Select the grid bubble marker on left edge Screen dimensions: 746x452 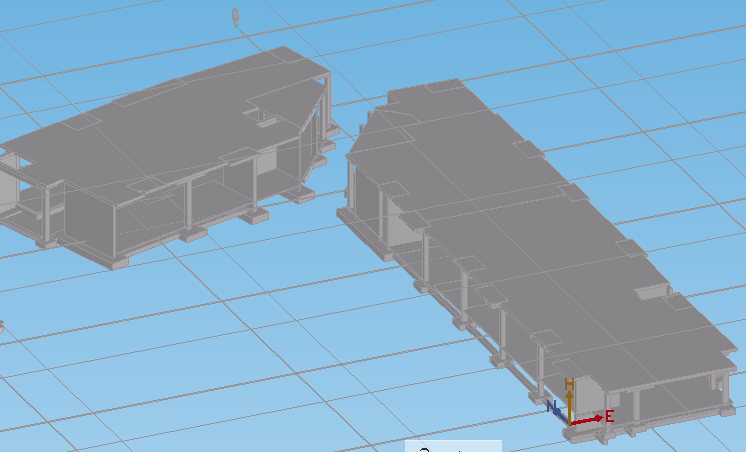click(x=2, y=326)
